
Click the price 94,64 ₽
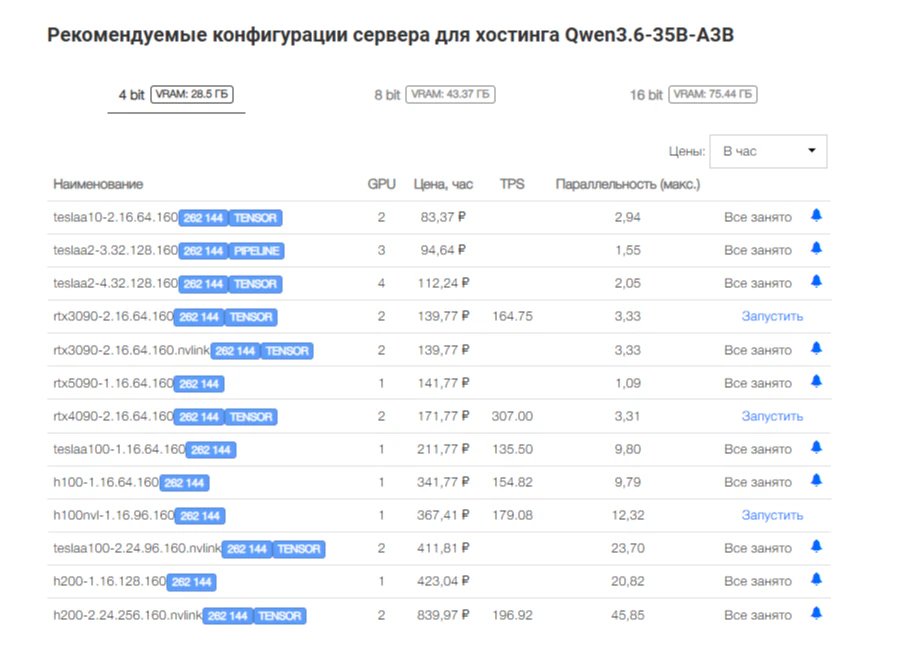click(x=443, y=250)
